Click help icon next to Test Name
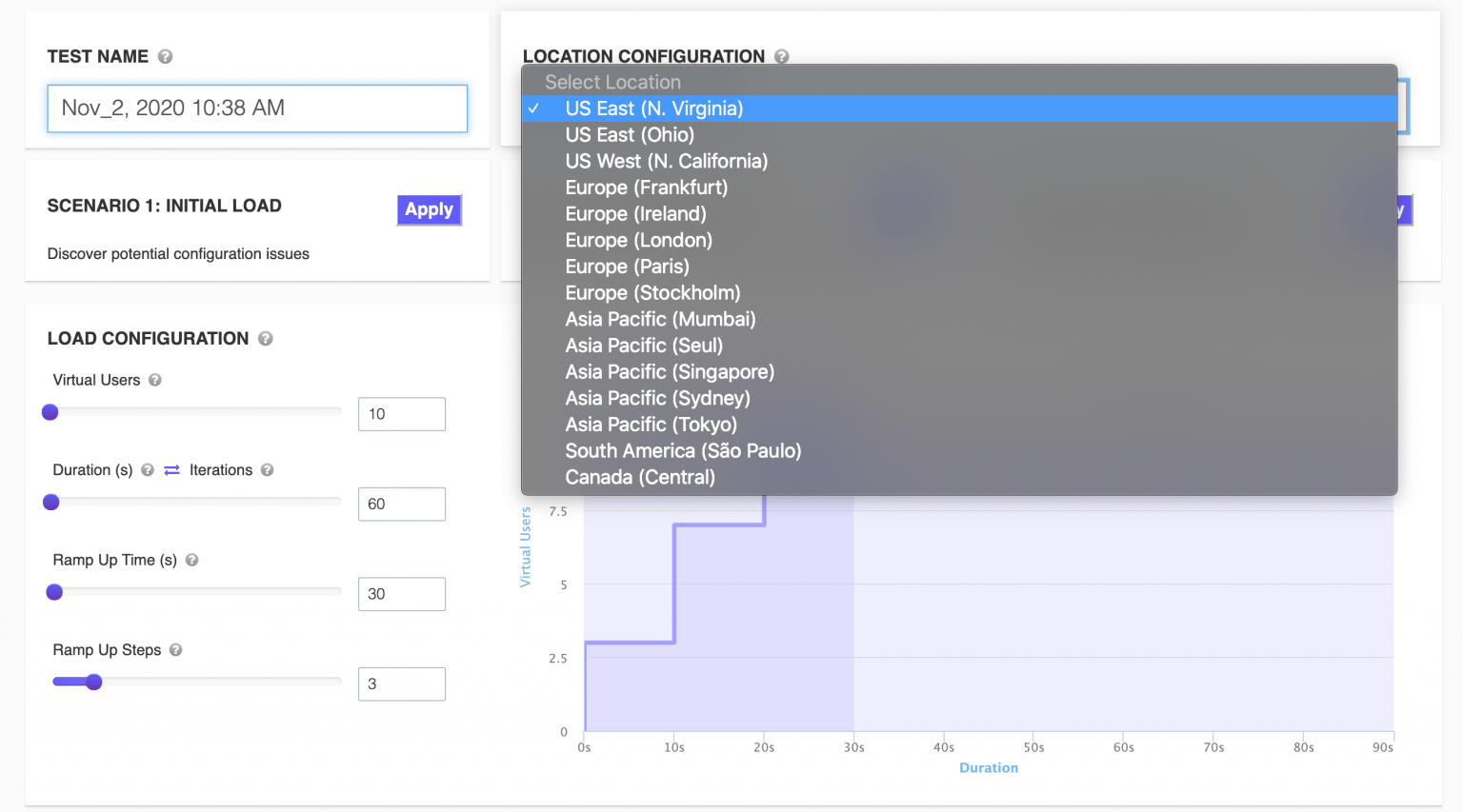Image resolution: width=1463 pixels, height=812 pixels. (x=165, y=57)
